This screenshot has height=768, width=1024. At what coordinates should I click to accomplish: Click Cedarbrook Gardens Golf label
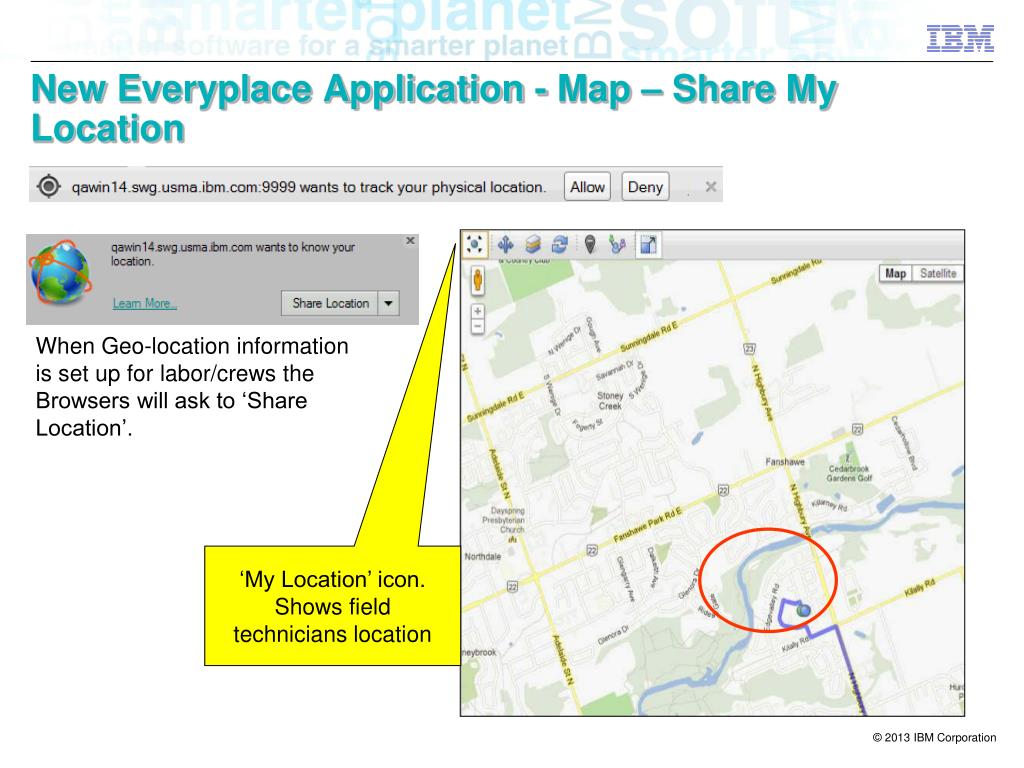pos(849,473)
